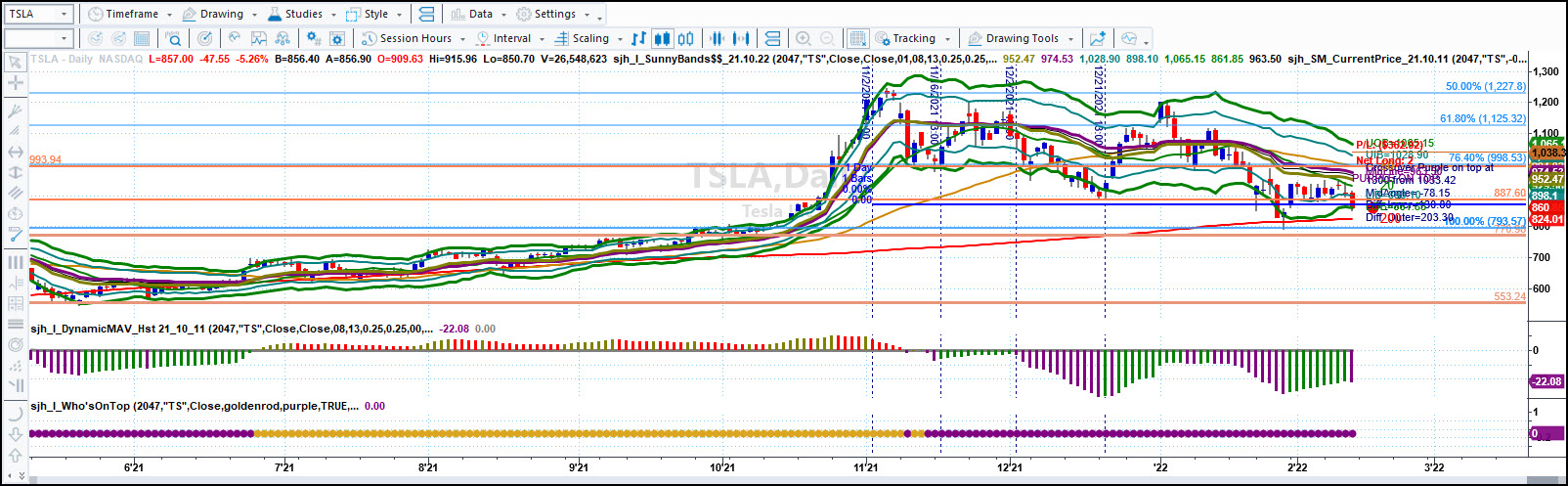Select the horizontal double-arrow tool in sidebar
Screen dimensions: 1568x486
tap(15, 152)
